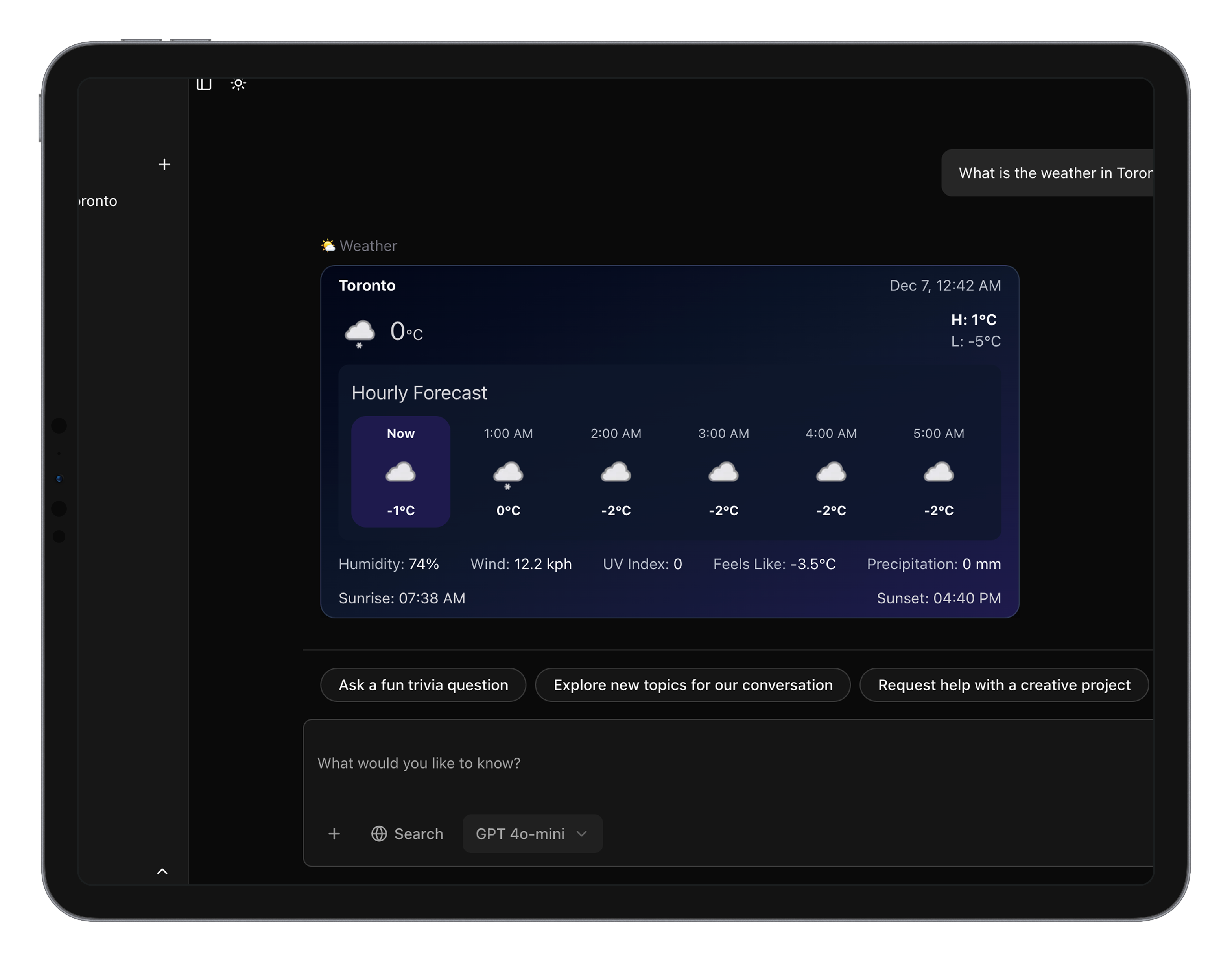Click the 2:00 AM cloud icon
This screenshot has width=1232, height=963.
pyautogui.click(x=616, y=472)
